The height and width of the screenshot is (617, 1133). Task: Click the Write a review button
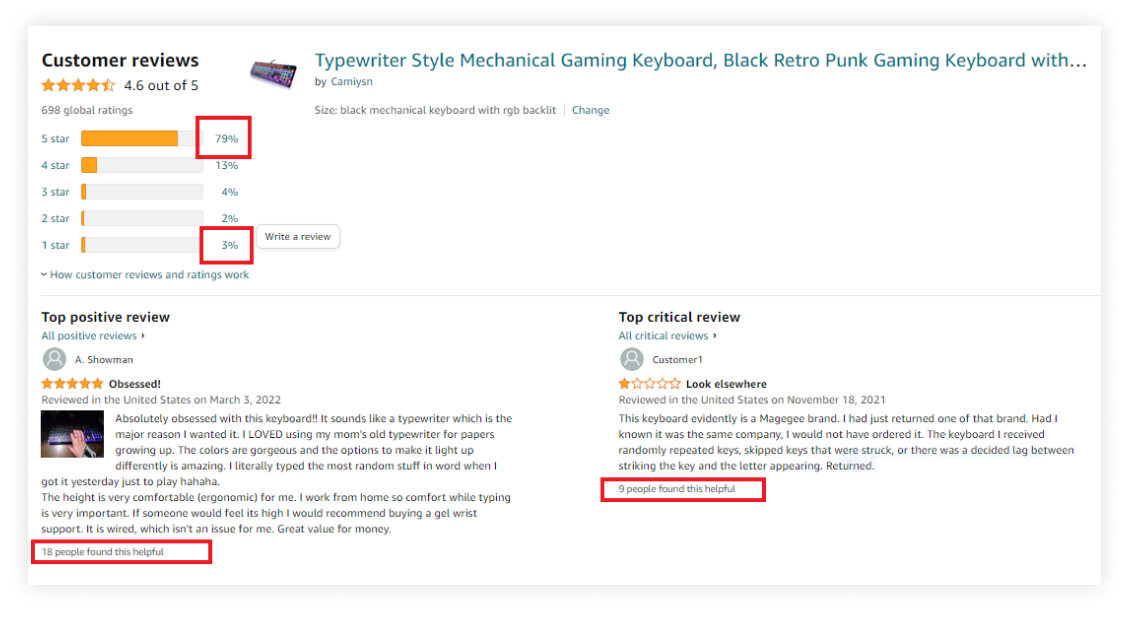[298, 237]
